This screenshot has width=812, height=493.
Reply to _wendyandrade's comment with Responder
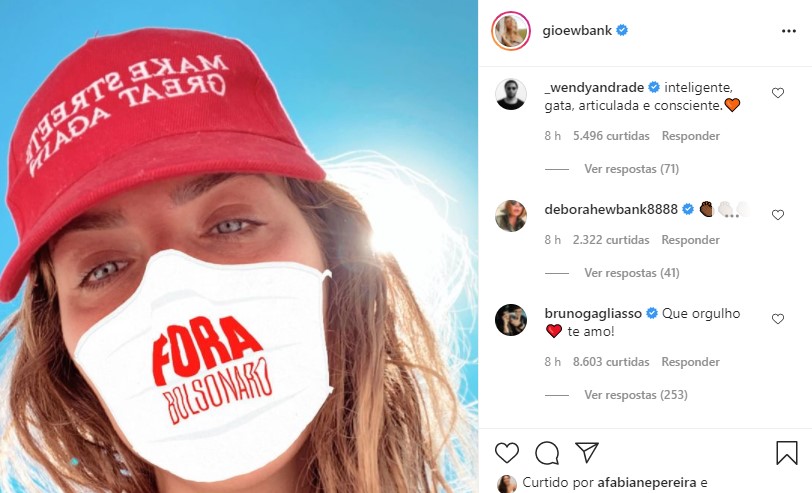coord(690,136)
